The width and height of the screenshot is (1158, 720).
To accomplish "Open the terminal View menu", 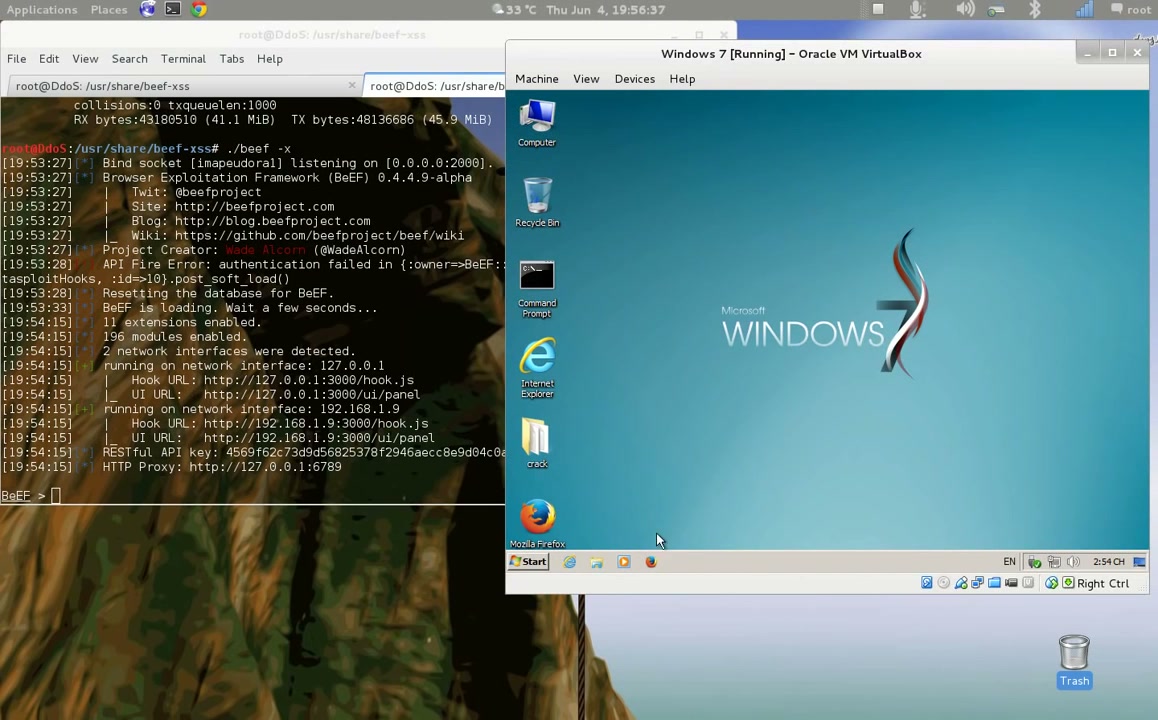I will 85,59.
